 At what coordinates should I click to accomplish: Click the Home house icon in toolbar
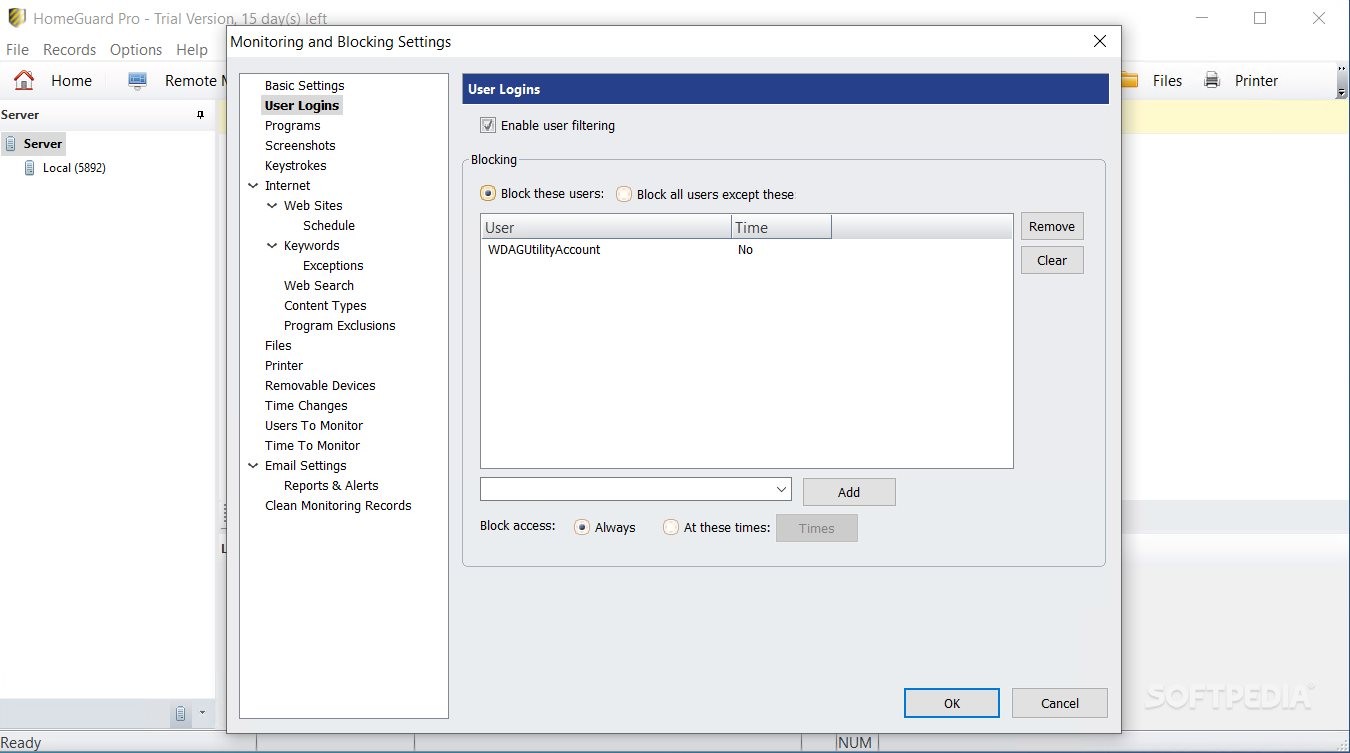(x=24, y=80)
